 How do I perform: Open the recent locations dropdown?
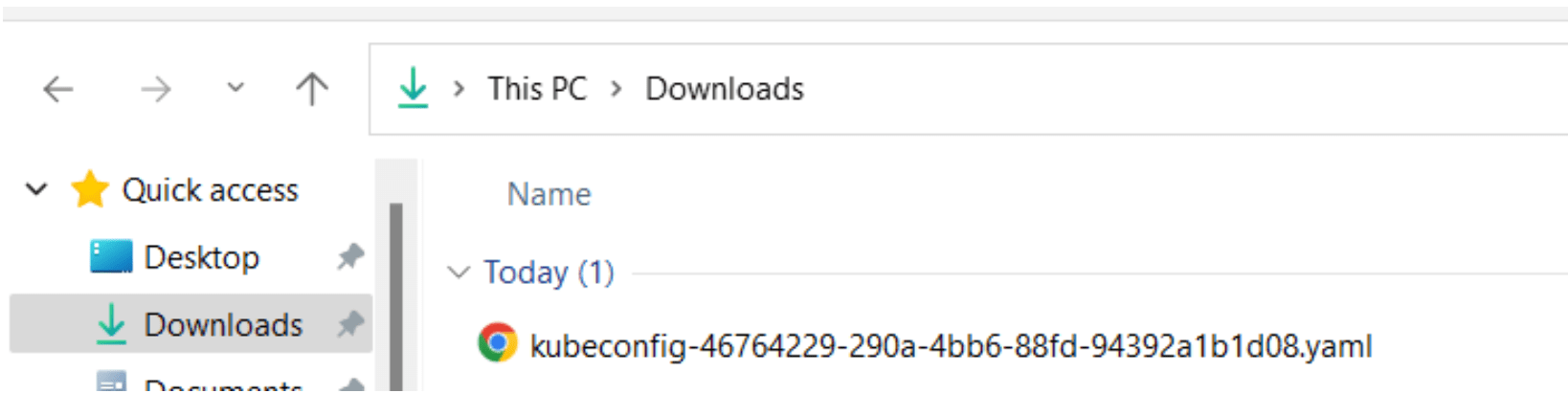(235, 89)
